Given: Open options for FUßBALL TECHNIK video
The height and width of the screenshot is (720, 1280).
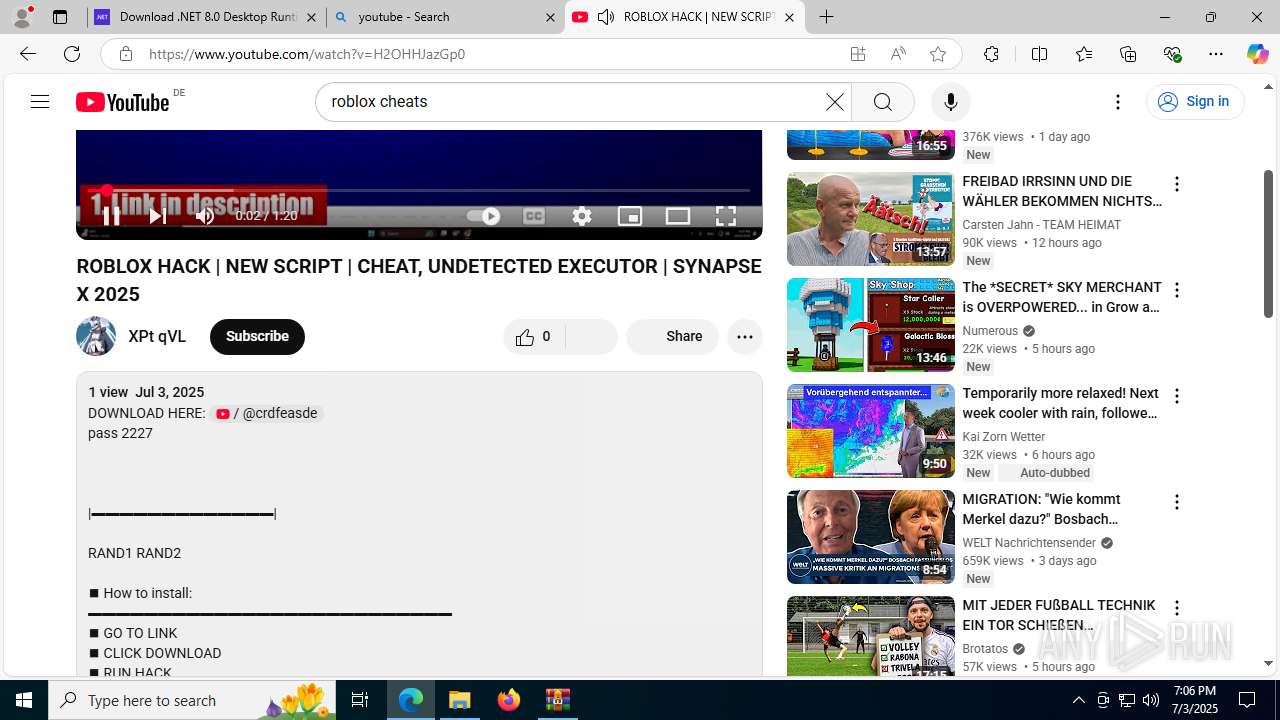Looking at the screenshot, I should pyautogui.click(x=1177, y=608).
